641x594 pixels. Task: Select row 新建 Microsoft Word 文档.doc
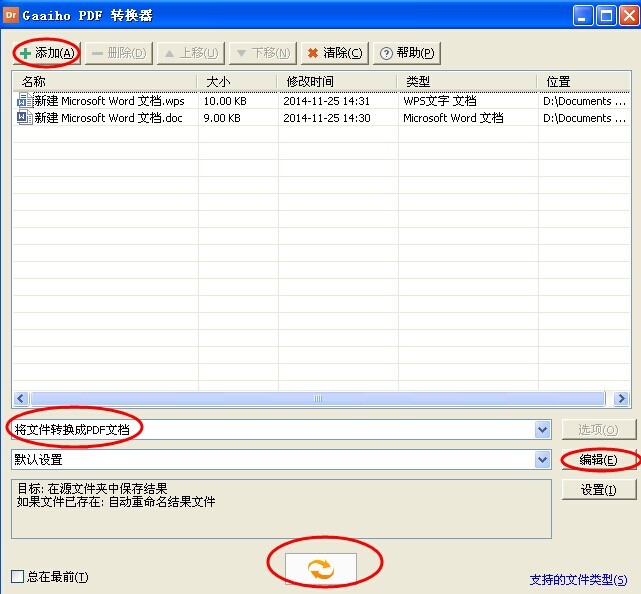(321, 118)
